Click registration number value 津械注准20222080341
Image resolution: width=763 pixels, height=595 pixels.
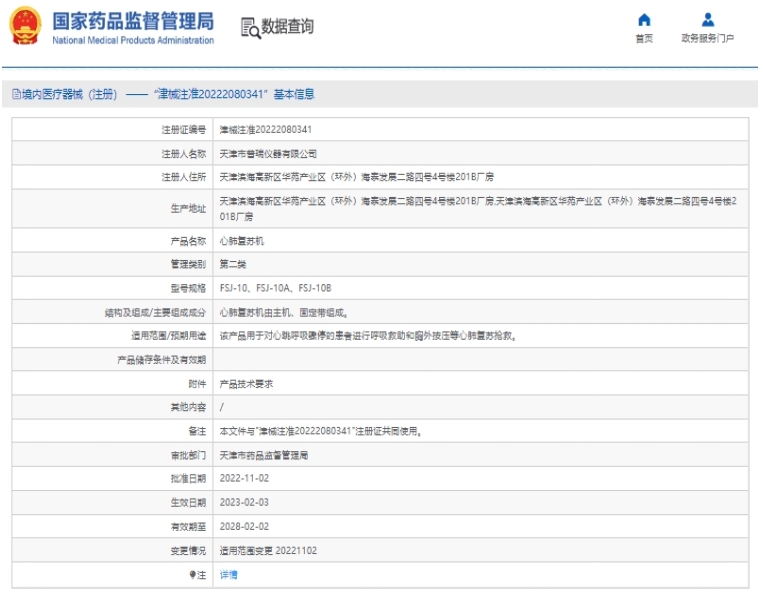point(265,130)
